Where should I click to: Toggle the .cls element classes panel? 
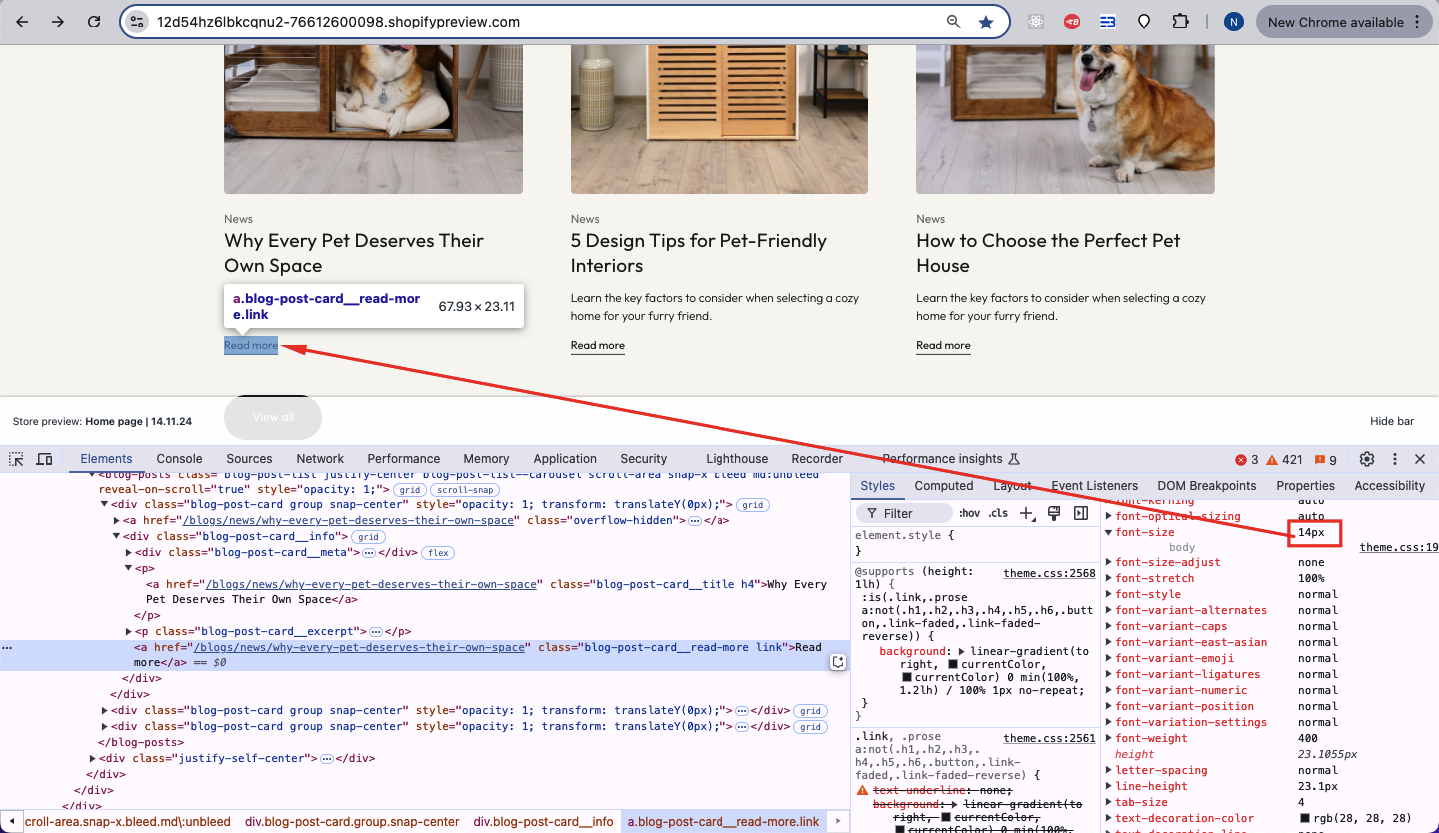point(998,513)
